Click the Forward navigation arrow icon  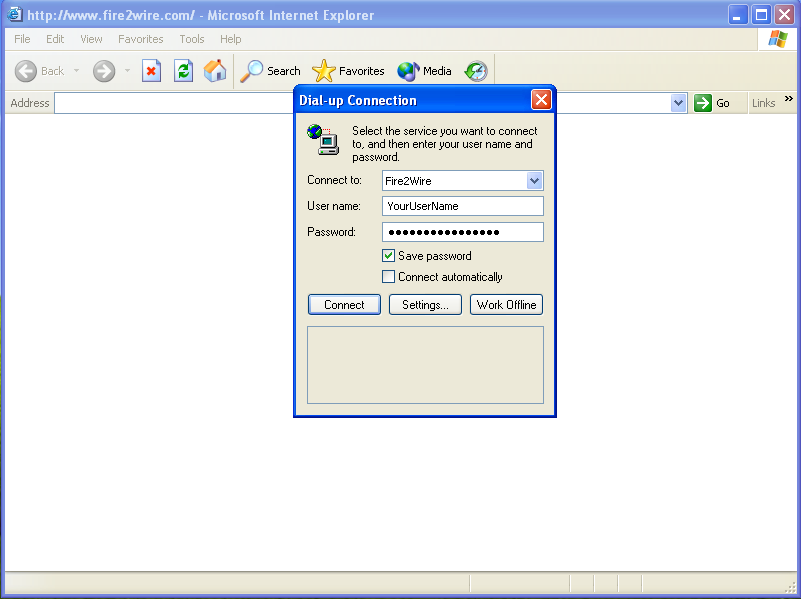point(104,71)
